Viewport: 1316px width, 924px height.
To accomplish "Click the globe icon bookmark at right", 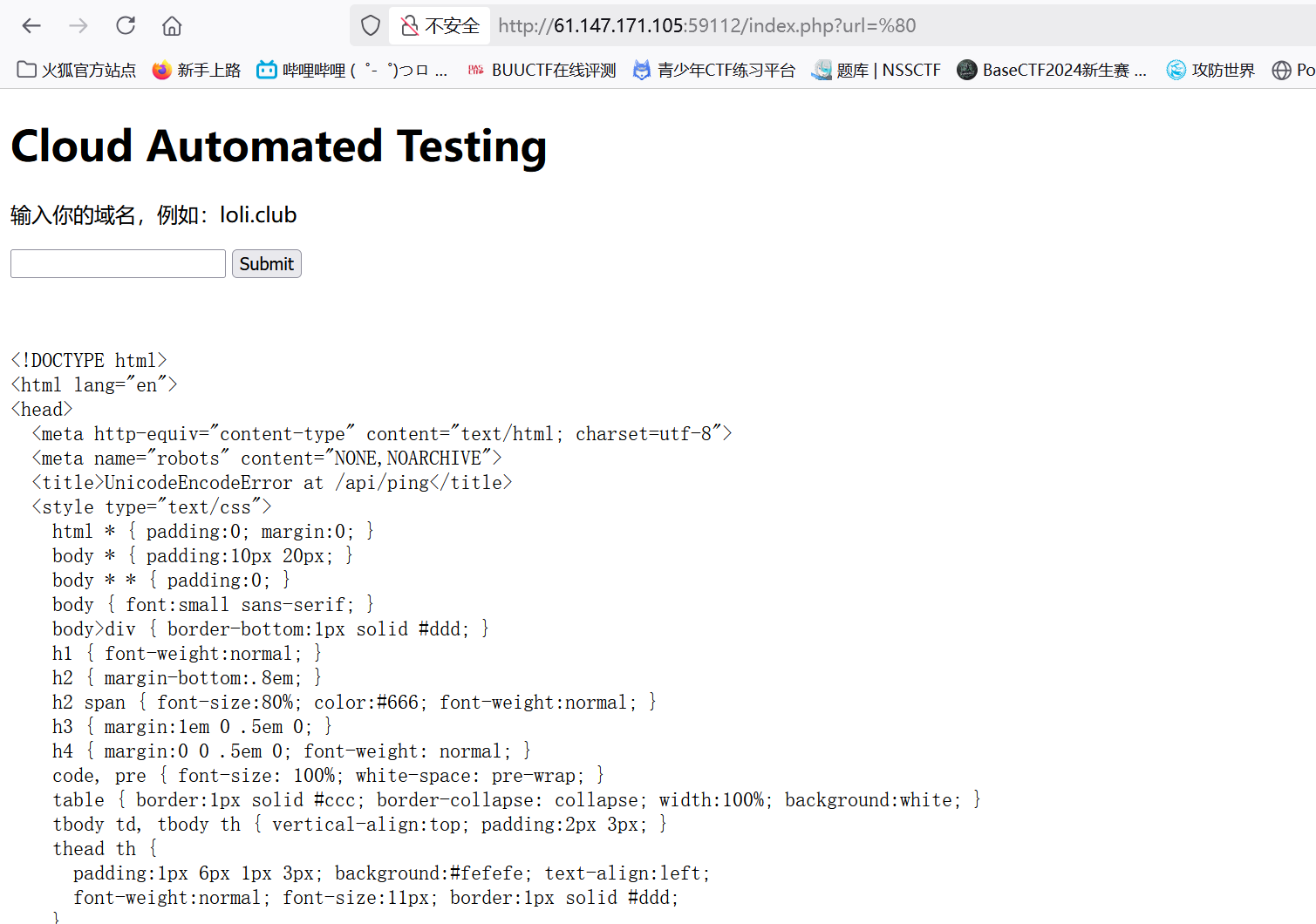I will coord(1282,70).
